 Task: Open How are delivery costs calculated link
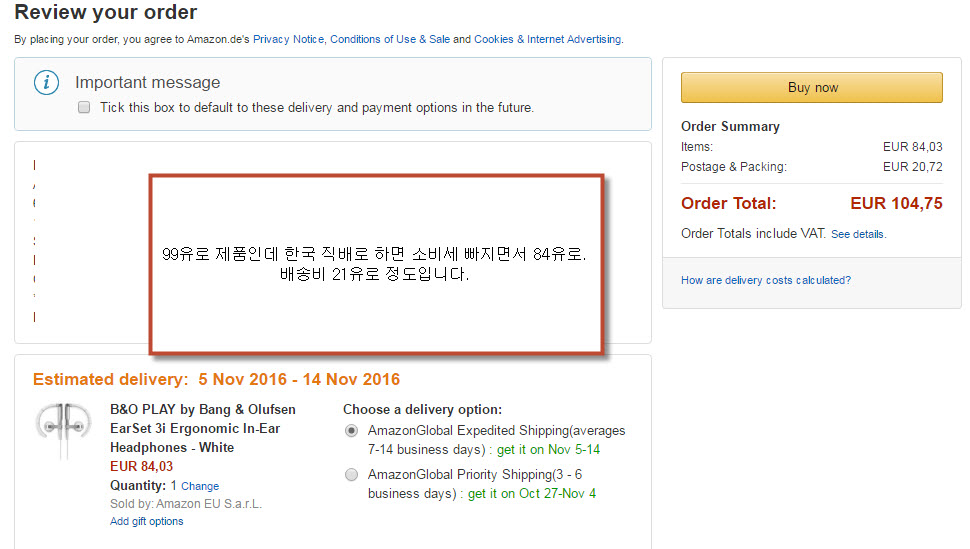(x=766, y=280)
